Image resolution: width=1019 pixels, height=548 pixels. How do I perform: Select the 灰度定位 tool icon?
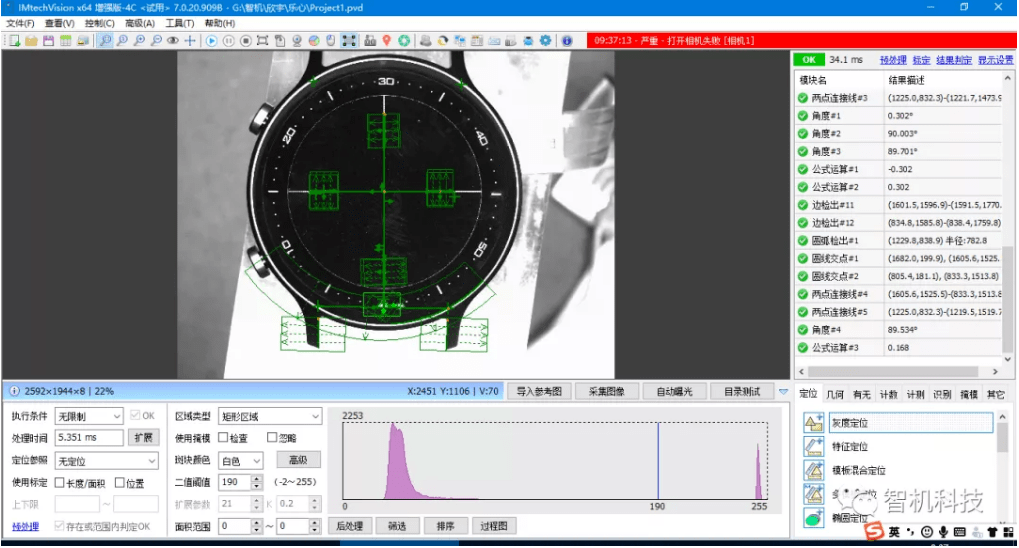coord(813,423)
